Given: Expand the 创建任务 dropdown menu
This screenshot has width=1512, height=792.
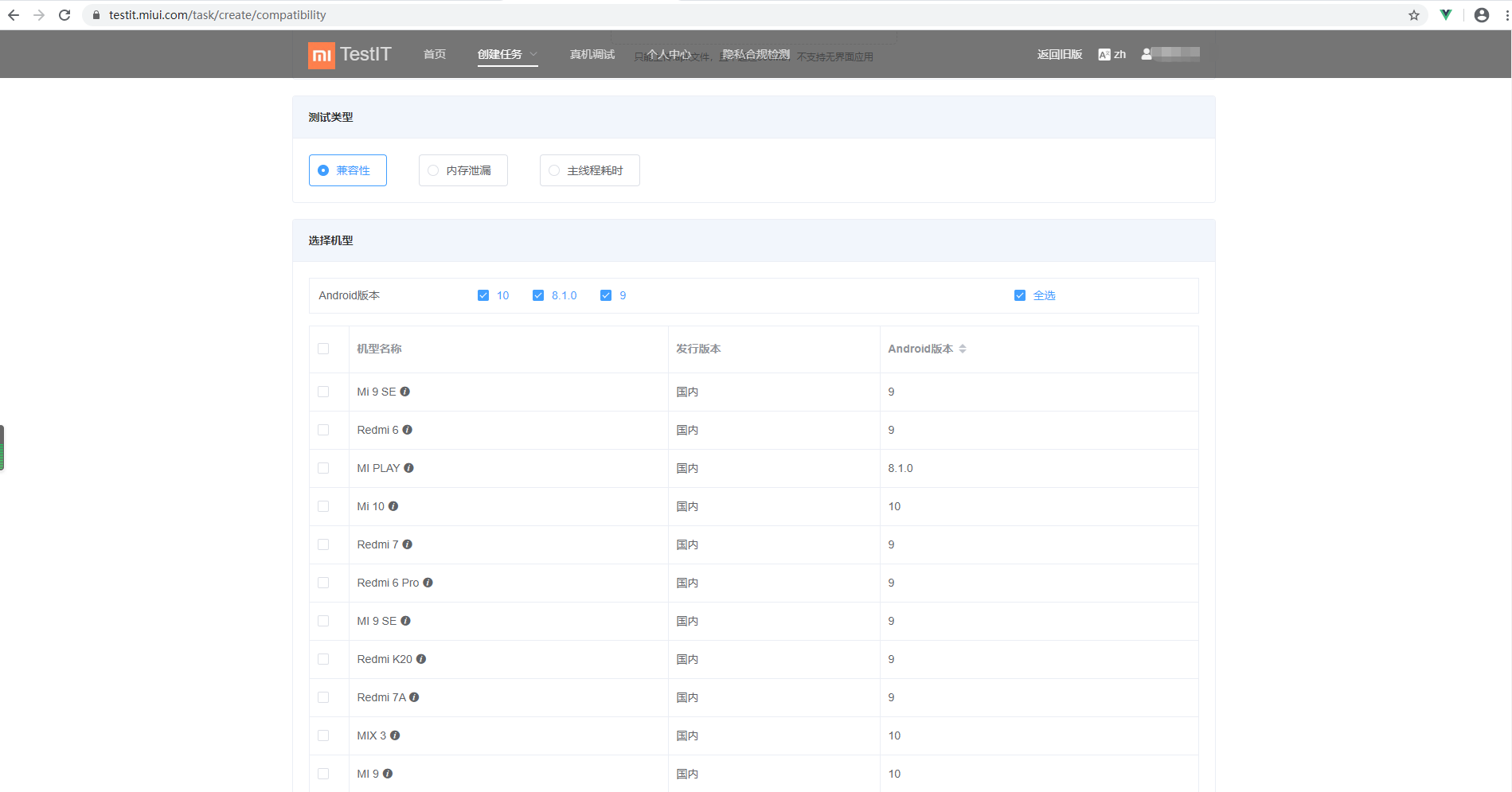Looking at the screenshot, I should click(508, 54).
